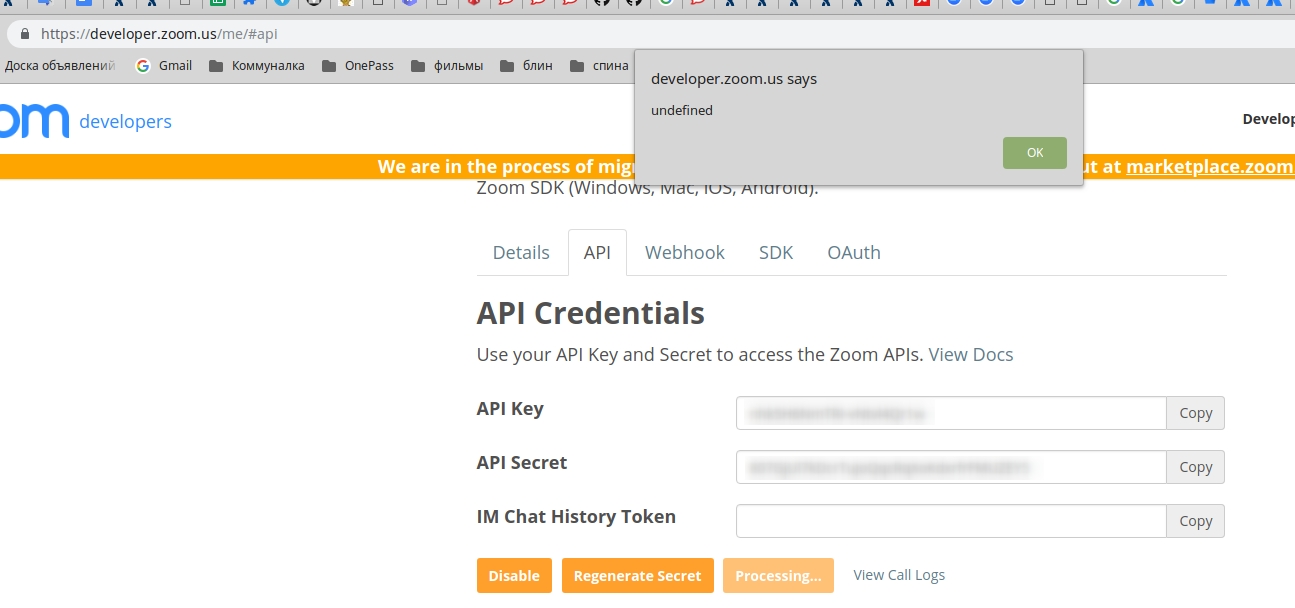Open the Доска объявлений bookmark
The height and width of the screenshot is (608, 1295).
point(60,66)
